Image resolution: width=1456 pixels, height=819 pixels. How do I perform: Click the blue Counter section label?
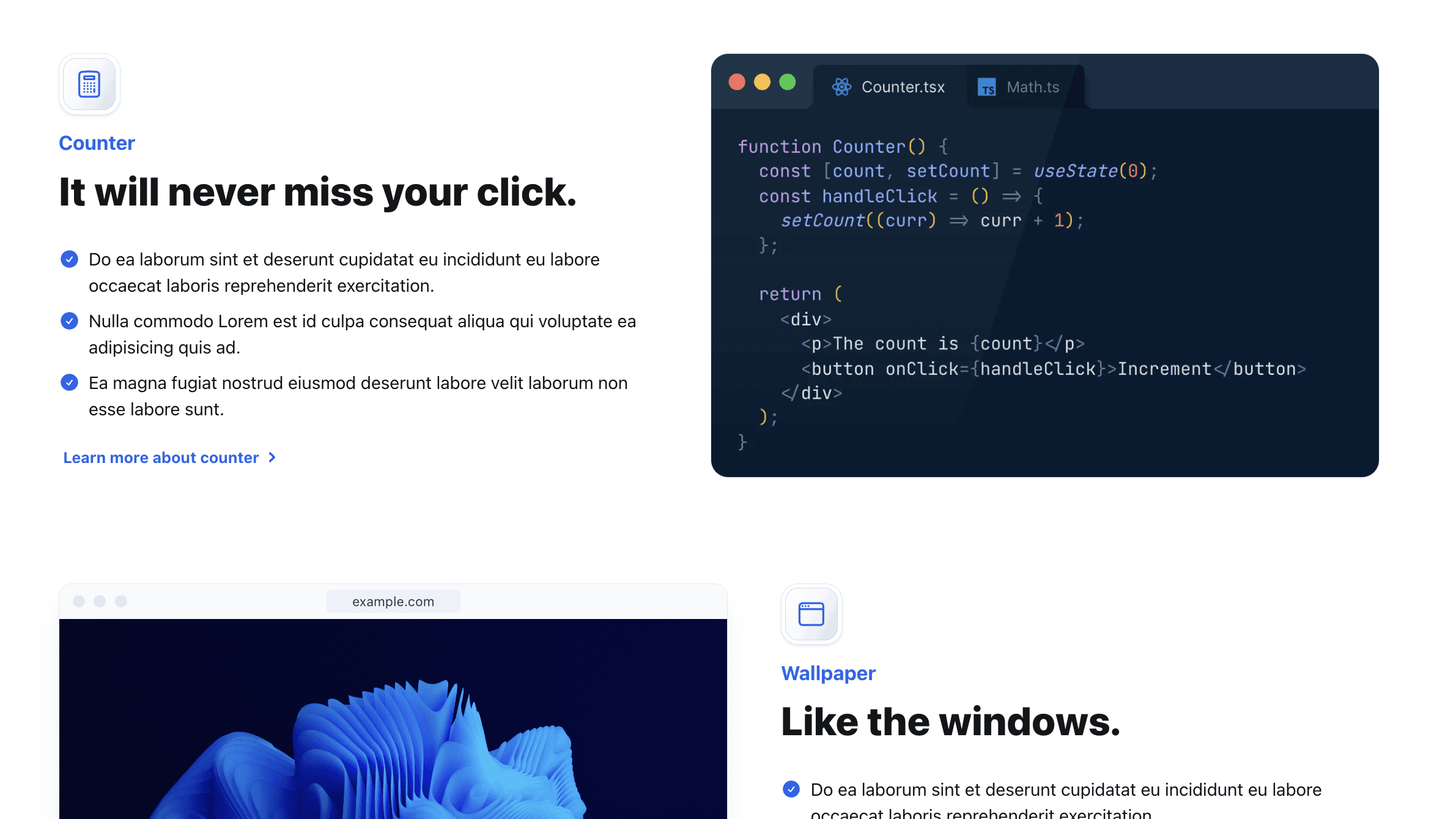97,143
